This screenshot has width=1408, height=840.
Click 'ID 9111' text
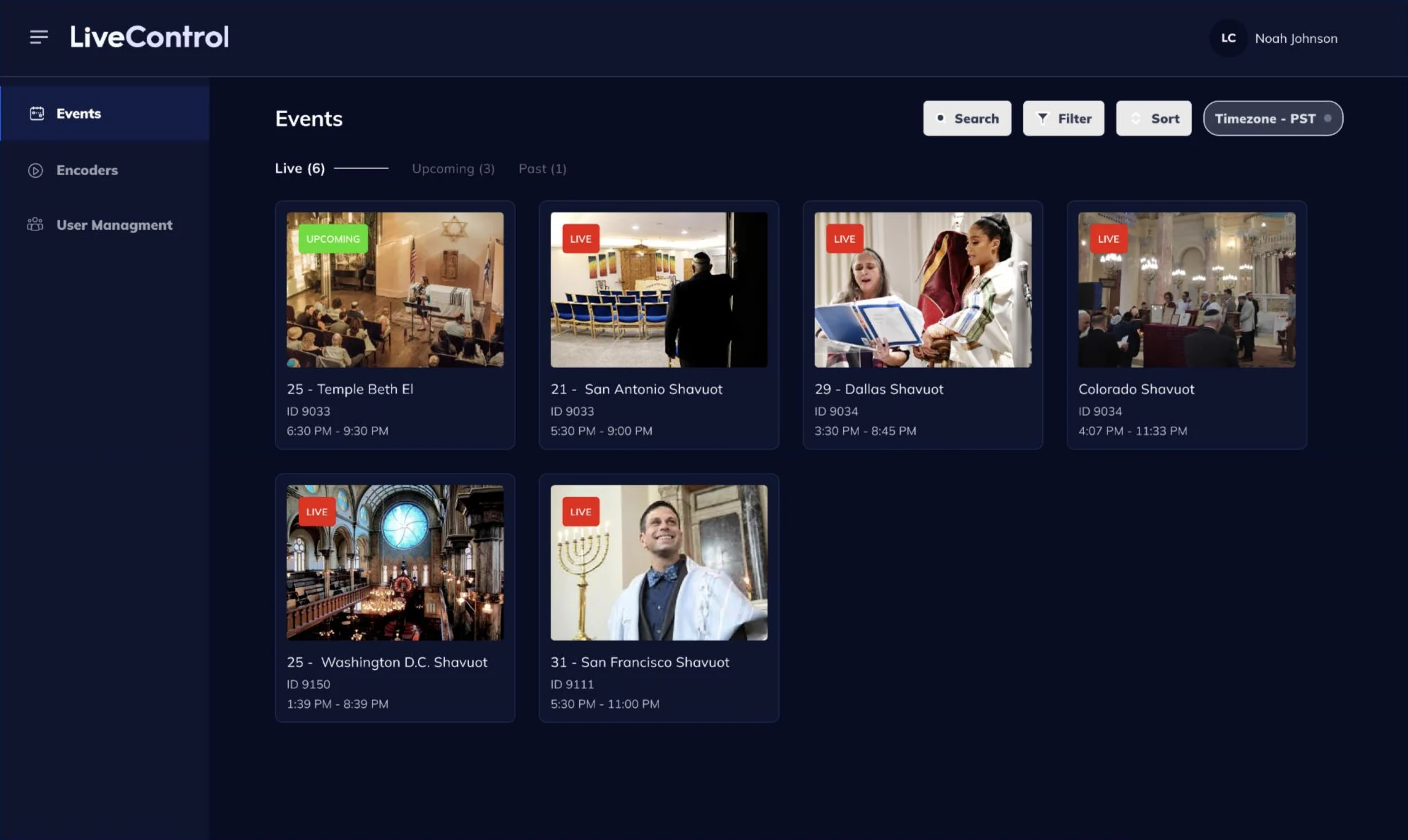pos(572,684)
